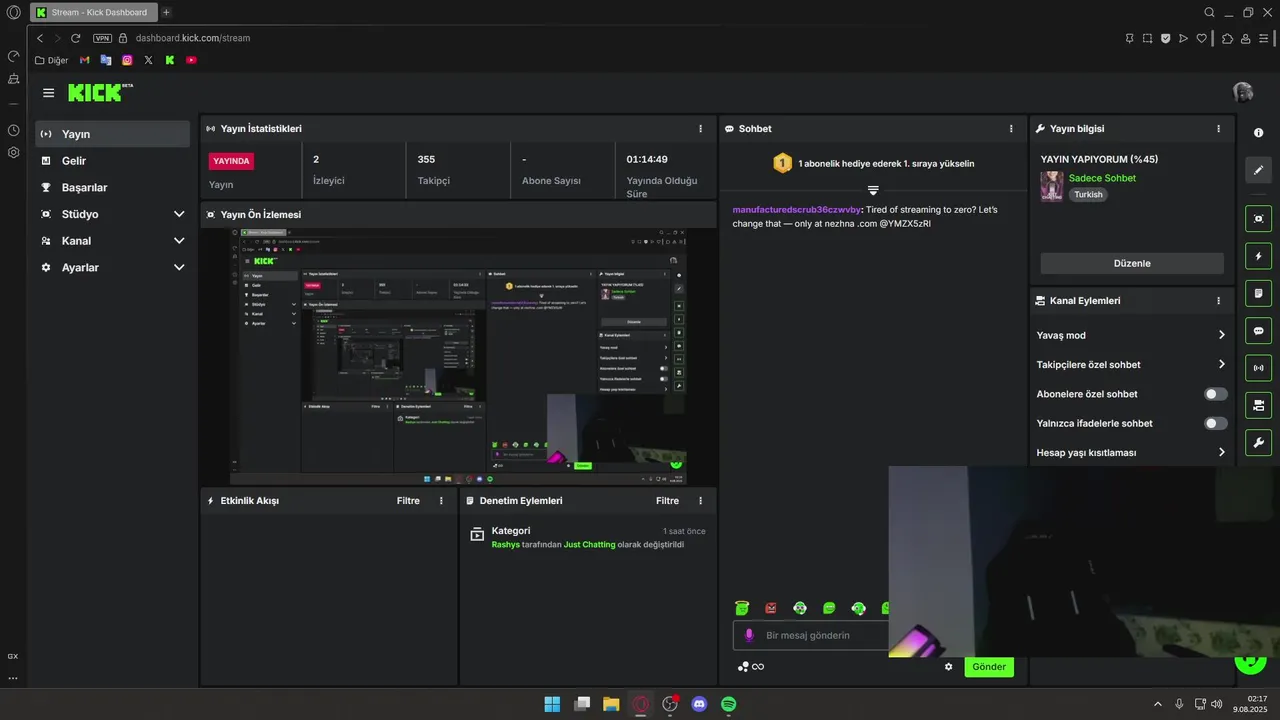Screen dimensions: 1280x720
Task: Click the chat bubble icon in right toolbar
Action: (1258, 331)
